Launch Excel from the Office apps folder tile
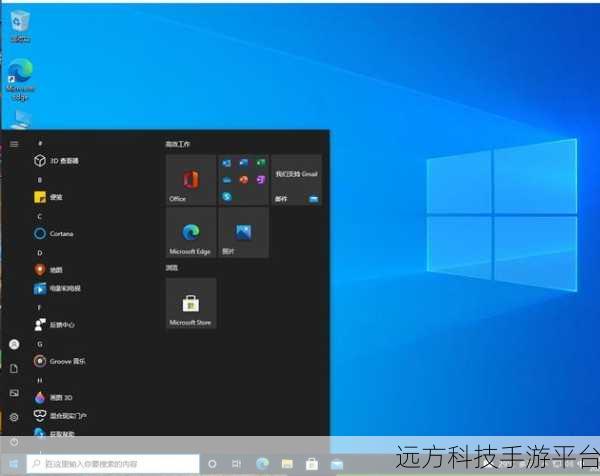The image size is (600, 476). pos(261,163)
